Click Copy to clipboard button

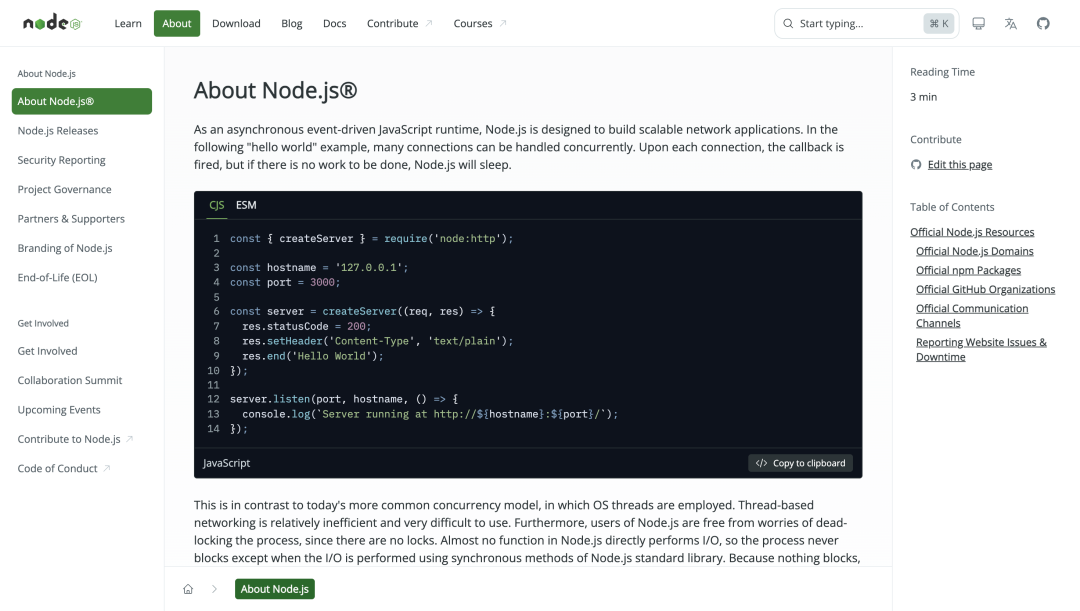pos(800,463)
